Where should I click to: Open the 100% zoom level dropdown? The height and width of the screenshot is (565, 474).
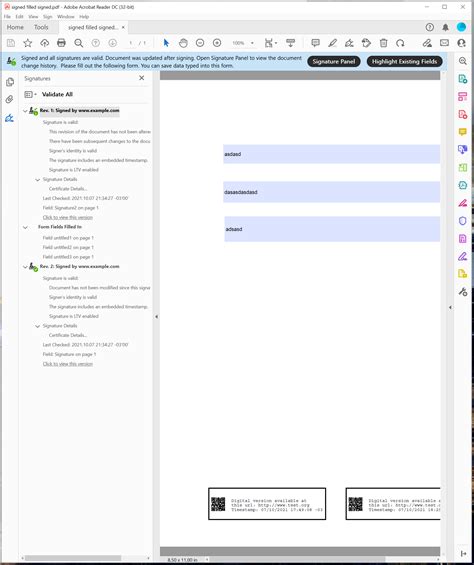252,43
